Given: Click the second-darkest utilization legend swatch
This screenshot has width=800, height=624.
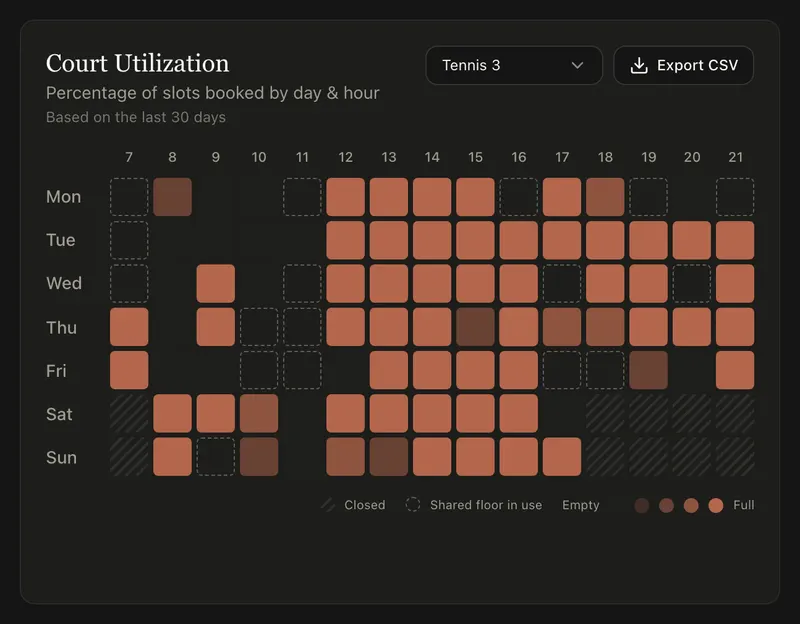Looking at the screenshot, I should coord(666,506).
